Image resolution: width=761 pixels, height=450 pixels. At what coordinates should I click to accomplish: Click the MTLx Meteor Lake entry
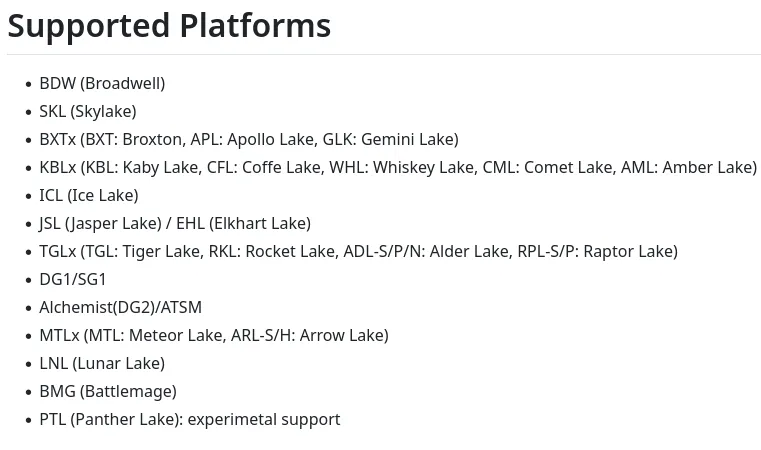pyautogui.click(x=214, y=335)
